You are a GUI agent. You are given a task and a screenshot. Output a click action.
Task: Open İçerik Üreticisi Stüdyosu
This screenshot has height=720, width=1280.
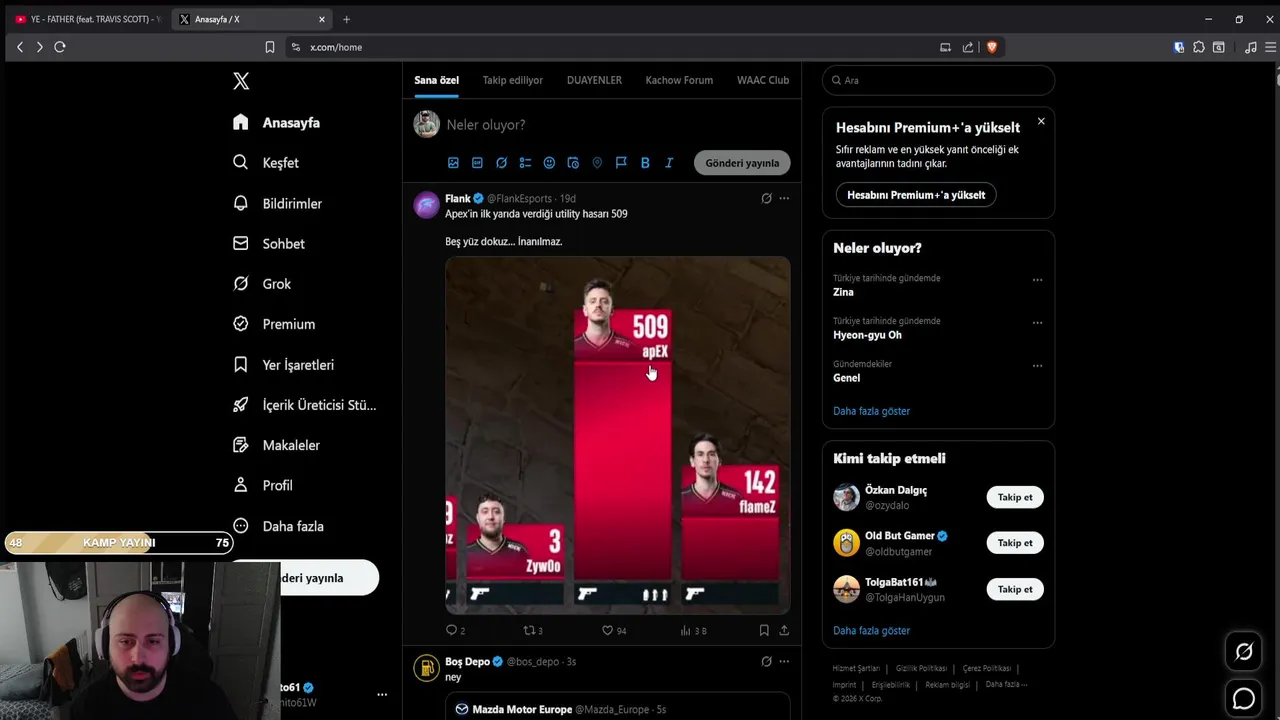pos(304,405)
